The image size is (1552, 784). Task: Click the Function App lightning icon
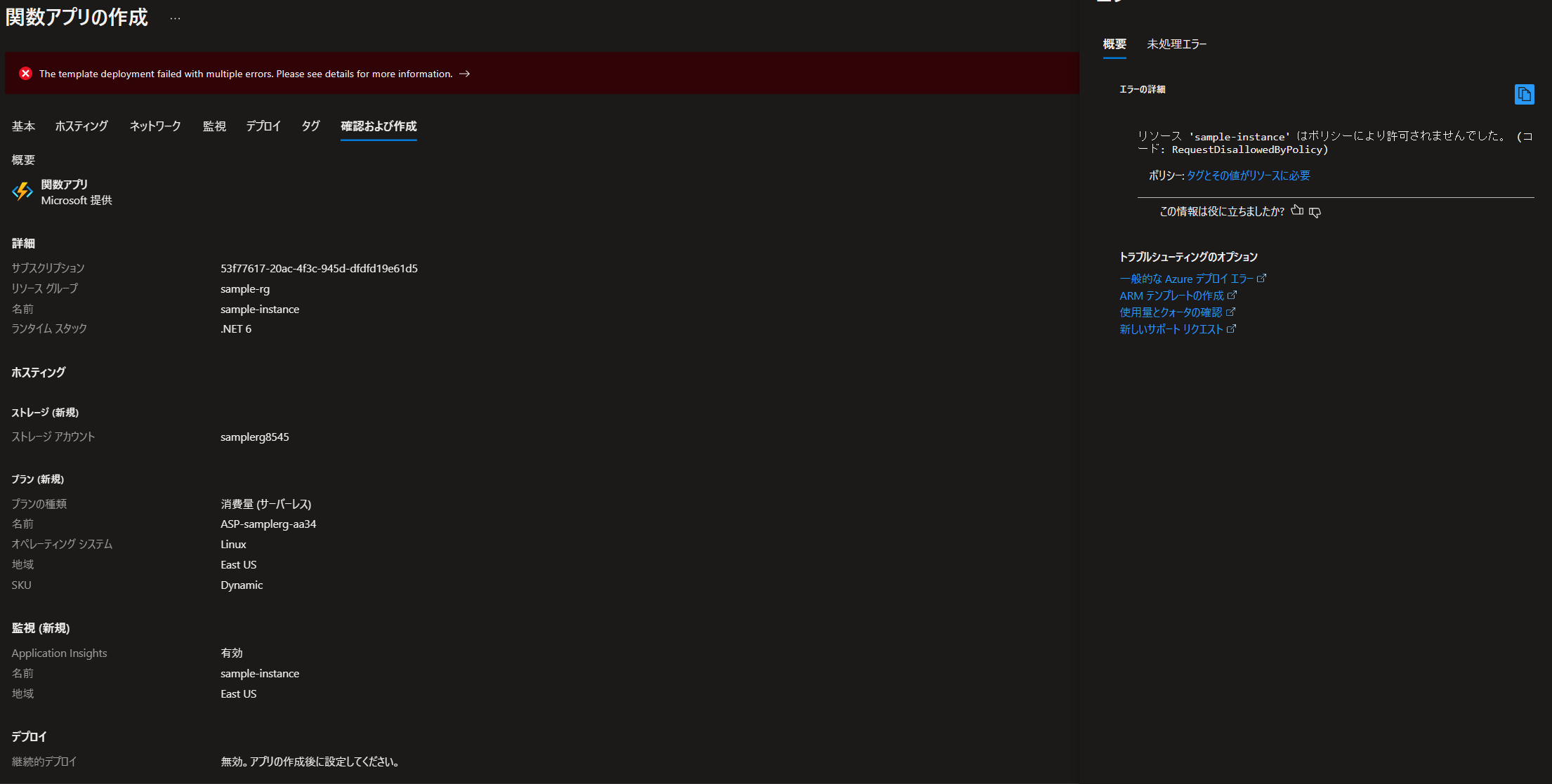22,192
